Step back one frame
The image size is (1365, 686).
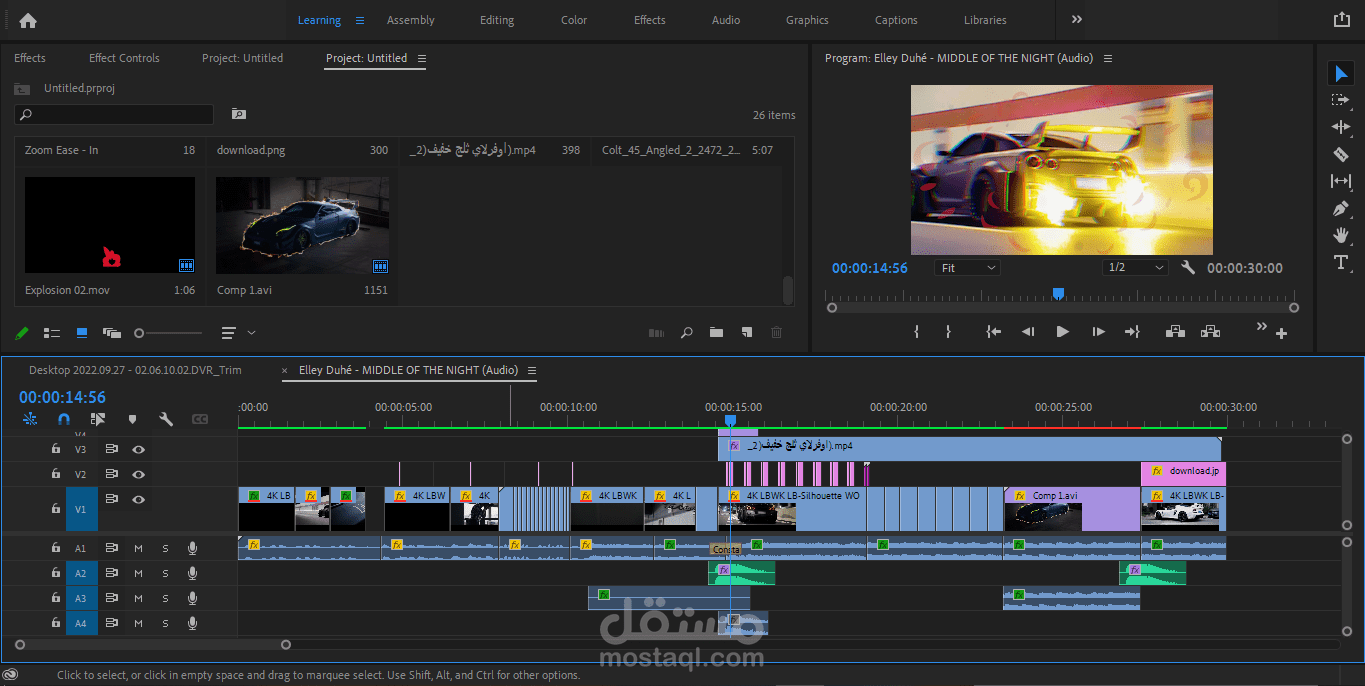pos(1028,332)
